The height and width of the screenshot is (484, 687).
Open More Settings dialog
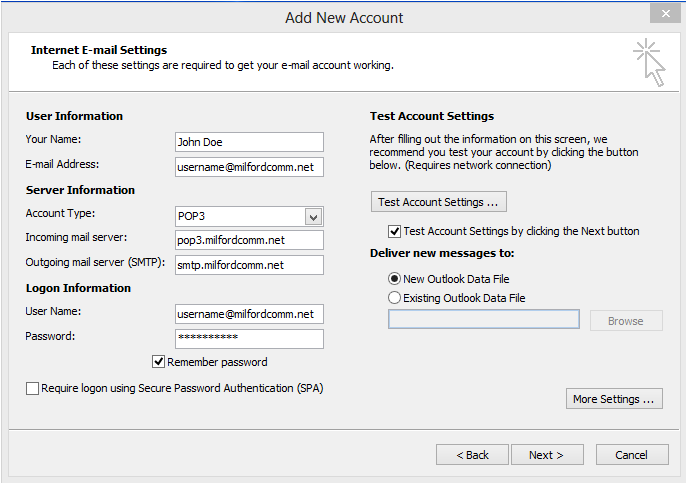coord(614,399)
